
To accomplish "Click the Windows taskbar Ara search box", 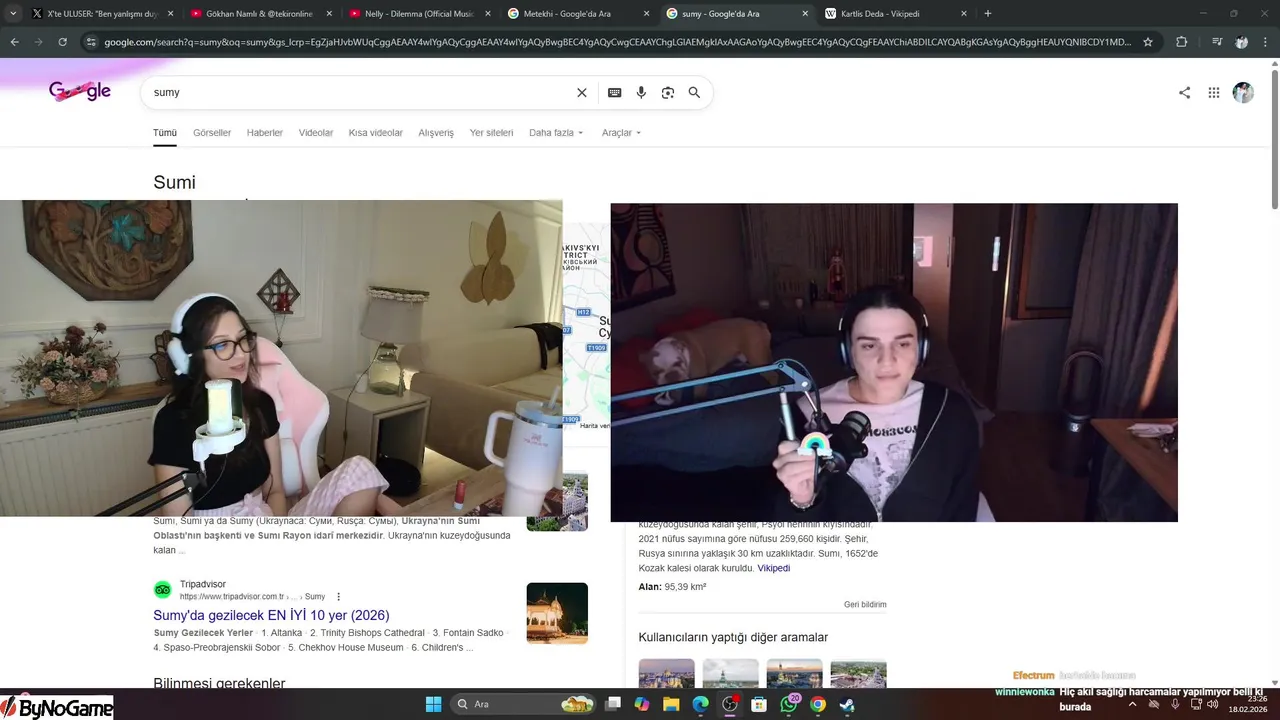I will 523,704.
